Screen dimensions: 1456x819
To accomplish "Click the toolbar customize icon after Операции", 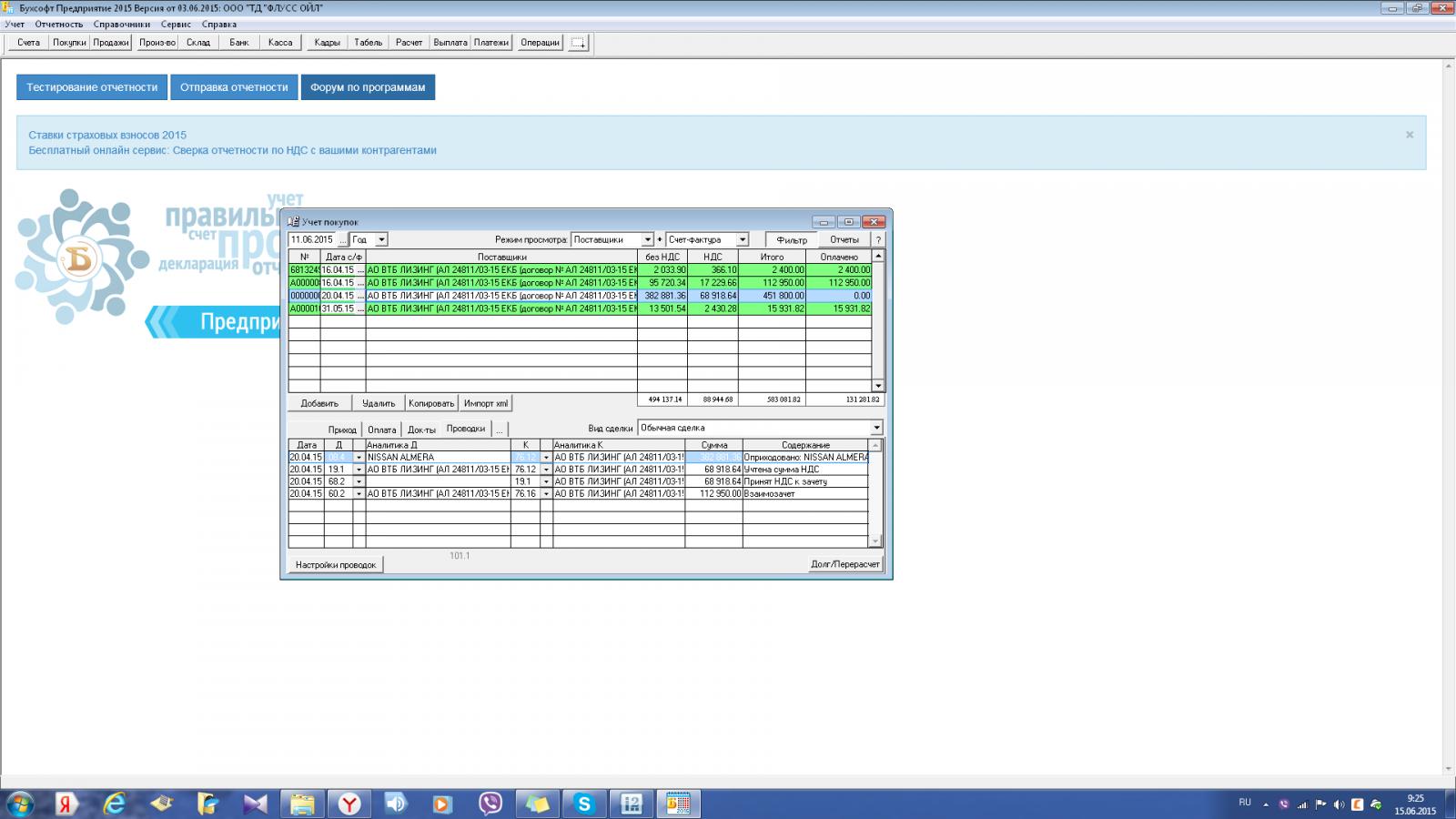I will [578, 43].
